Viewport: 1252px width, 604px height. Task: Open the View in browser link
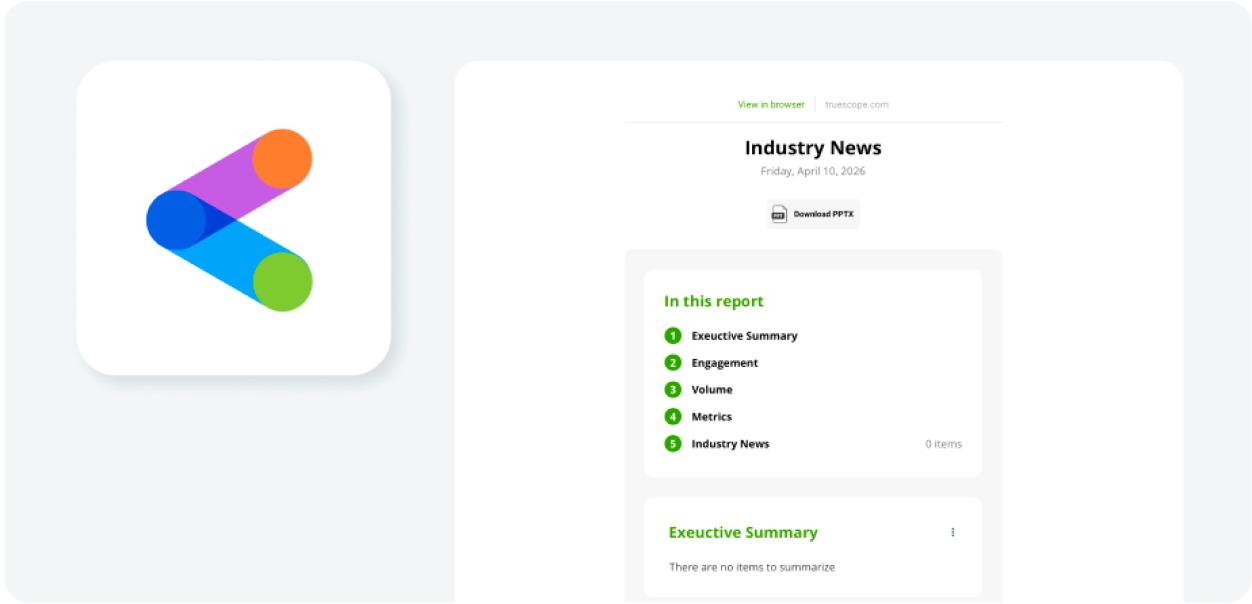[x=771, y=104]
